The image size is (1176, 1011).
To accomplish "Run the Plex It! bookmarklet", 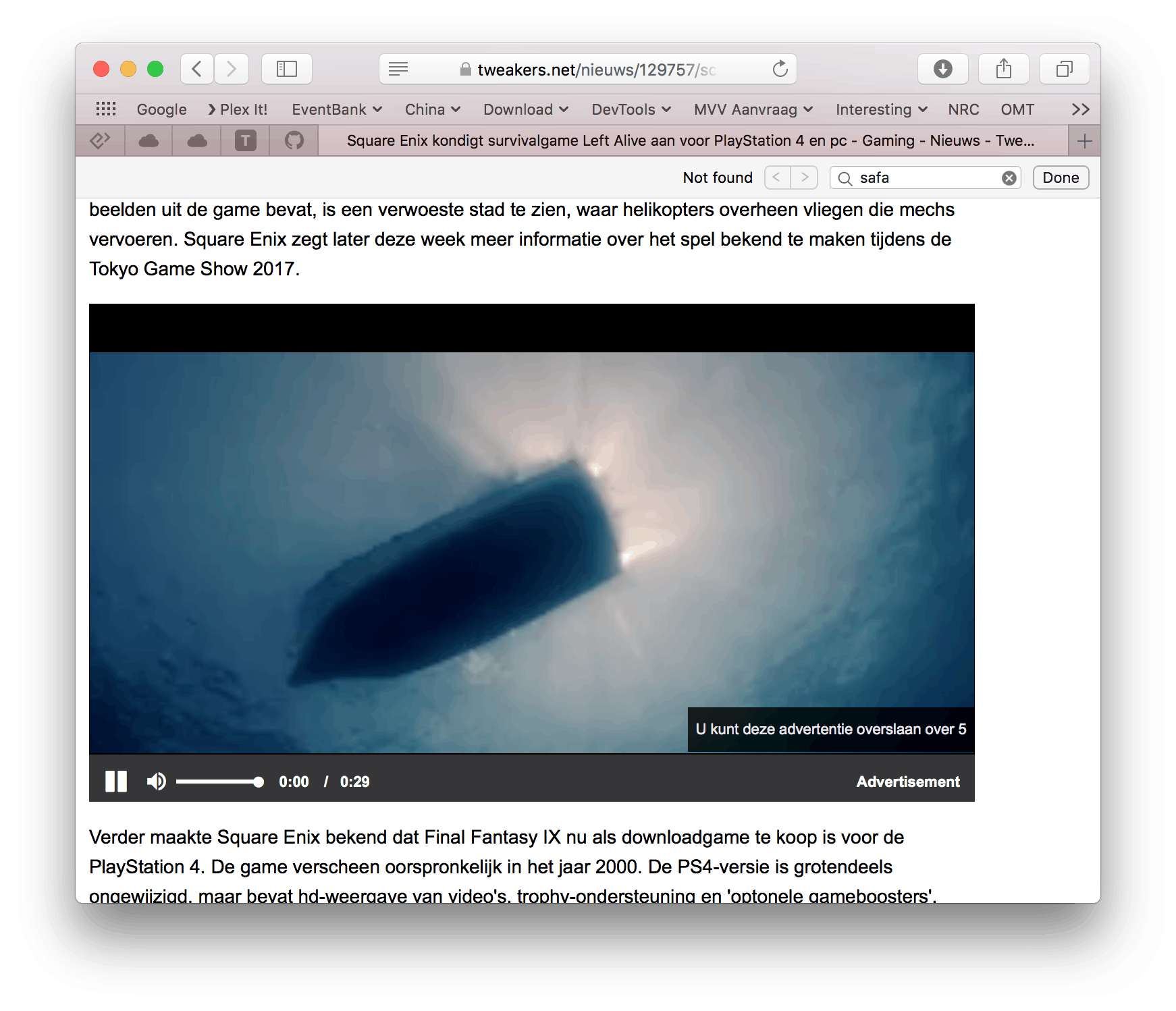I will click(238, 109).
